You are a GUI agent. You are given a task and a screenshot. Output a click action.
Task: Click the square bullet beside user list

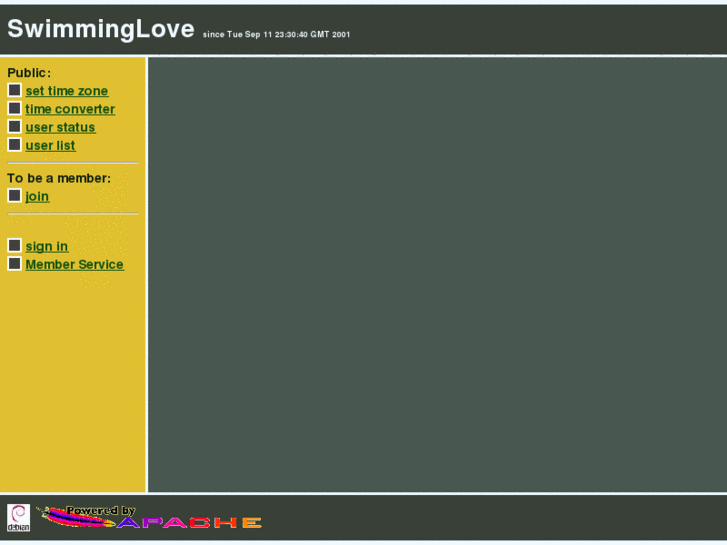pos(14,145)
